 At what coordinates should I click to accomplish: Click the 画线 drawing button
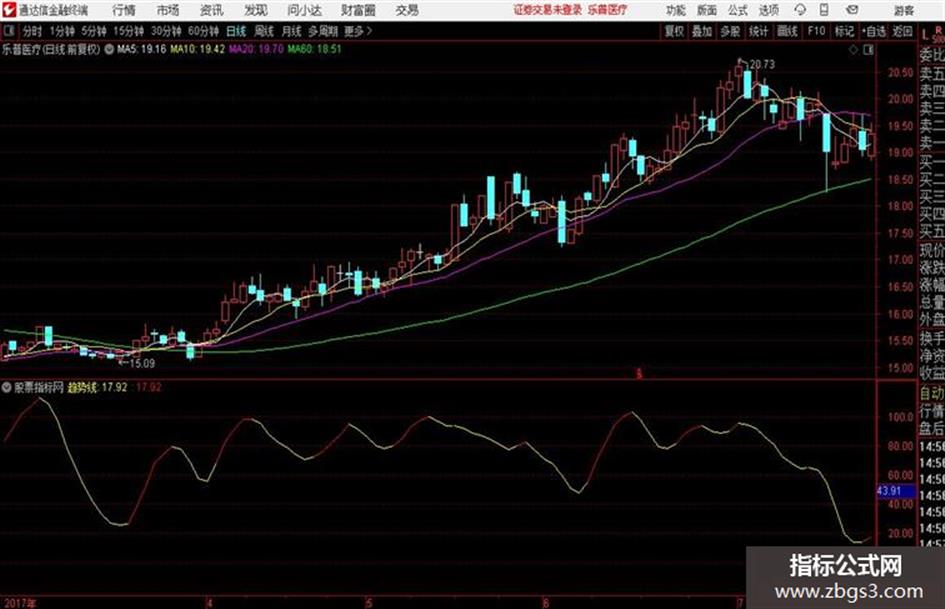pos(787,31)
